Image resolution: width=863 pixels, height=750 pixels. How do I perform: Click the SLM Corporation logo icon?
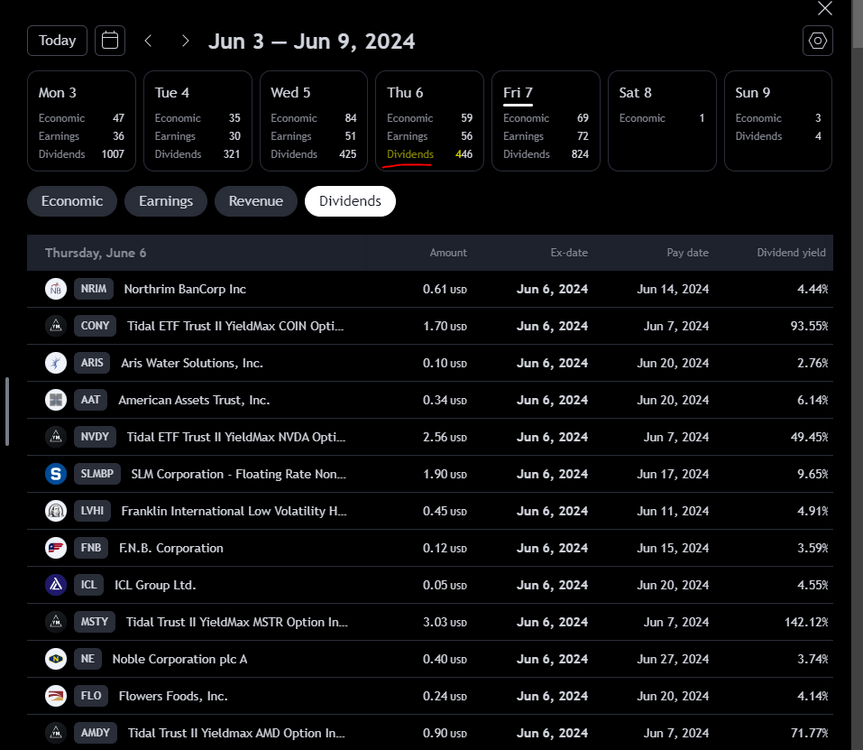56,474
